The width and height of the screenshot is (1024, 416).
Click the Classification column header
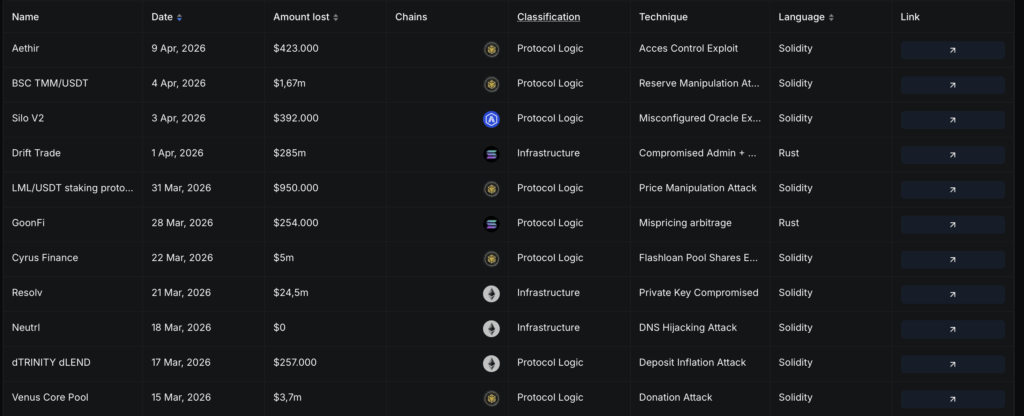coord(548,17)
